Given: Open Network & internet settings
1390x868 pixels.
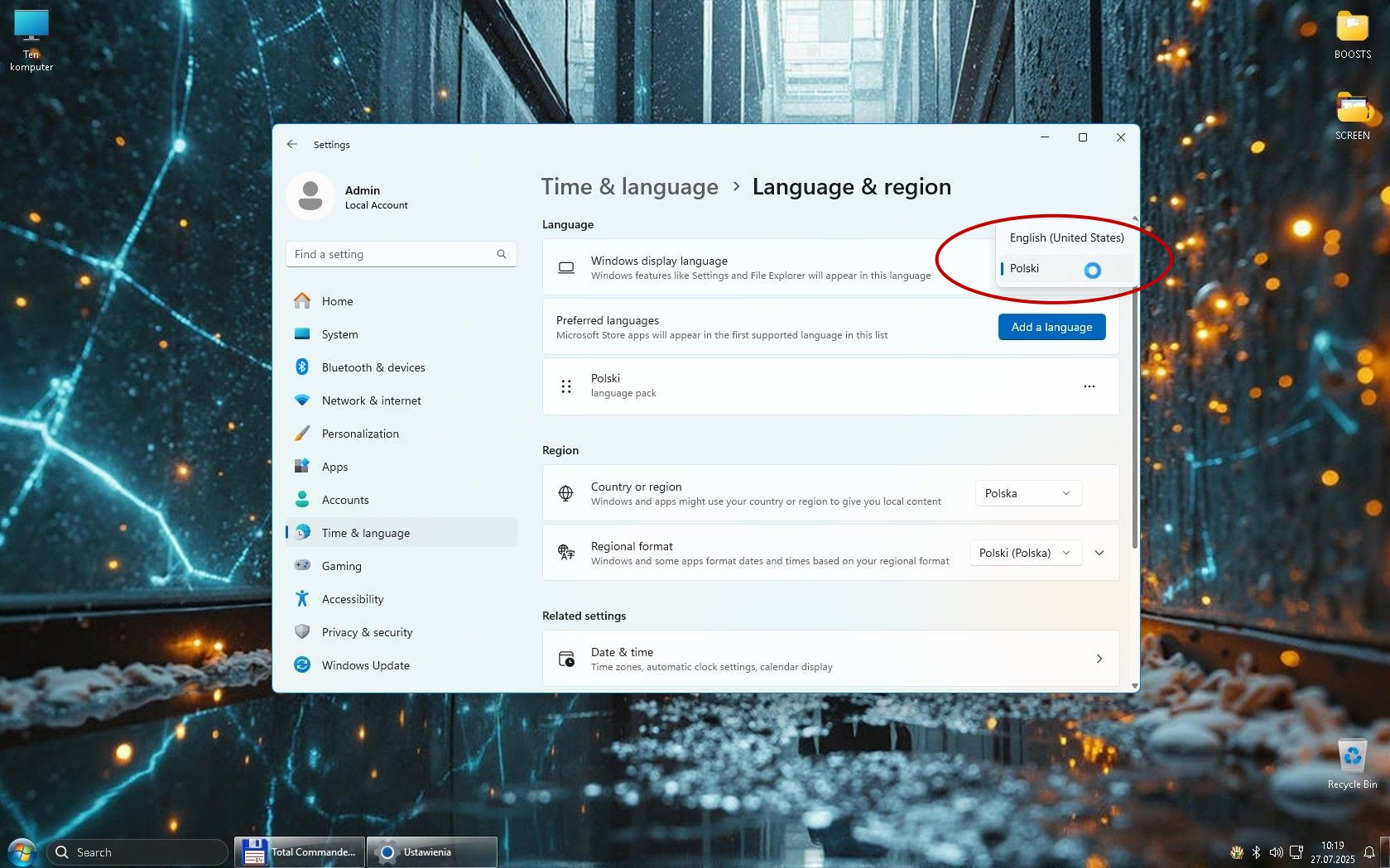Looking at the screenshot, I should point(302,400).
